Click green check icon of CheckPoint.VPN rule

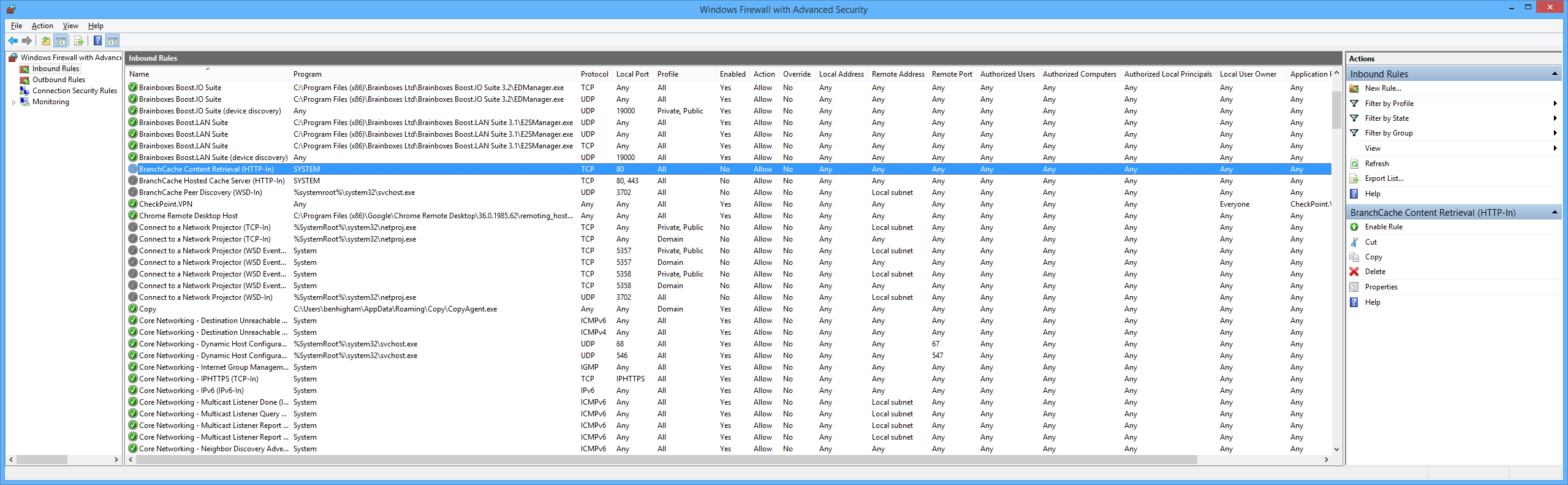(x=133, y=204)
